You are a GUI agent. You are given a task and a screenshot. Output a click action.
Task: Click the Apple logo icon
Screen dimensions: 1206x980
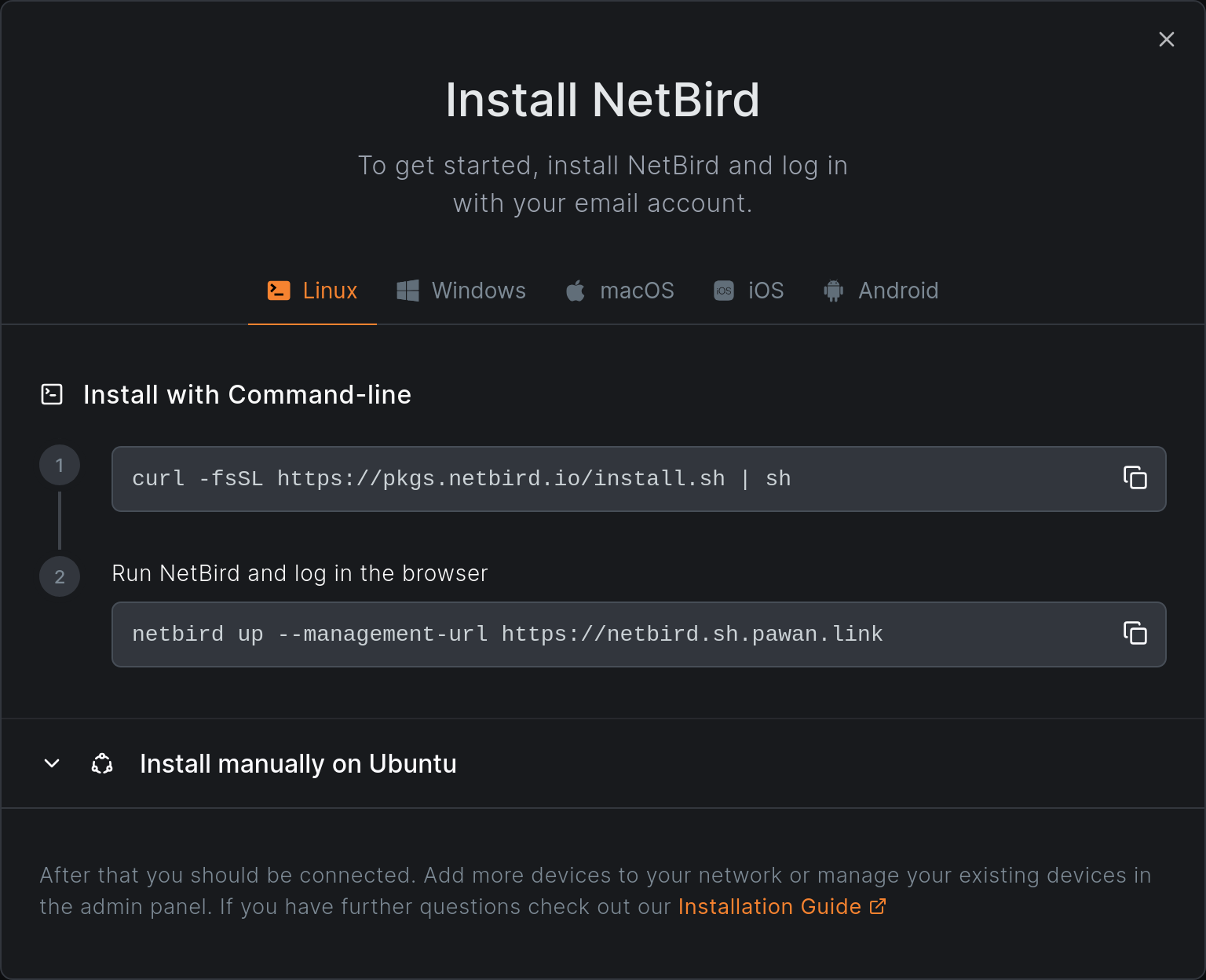point(576,291)
